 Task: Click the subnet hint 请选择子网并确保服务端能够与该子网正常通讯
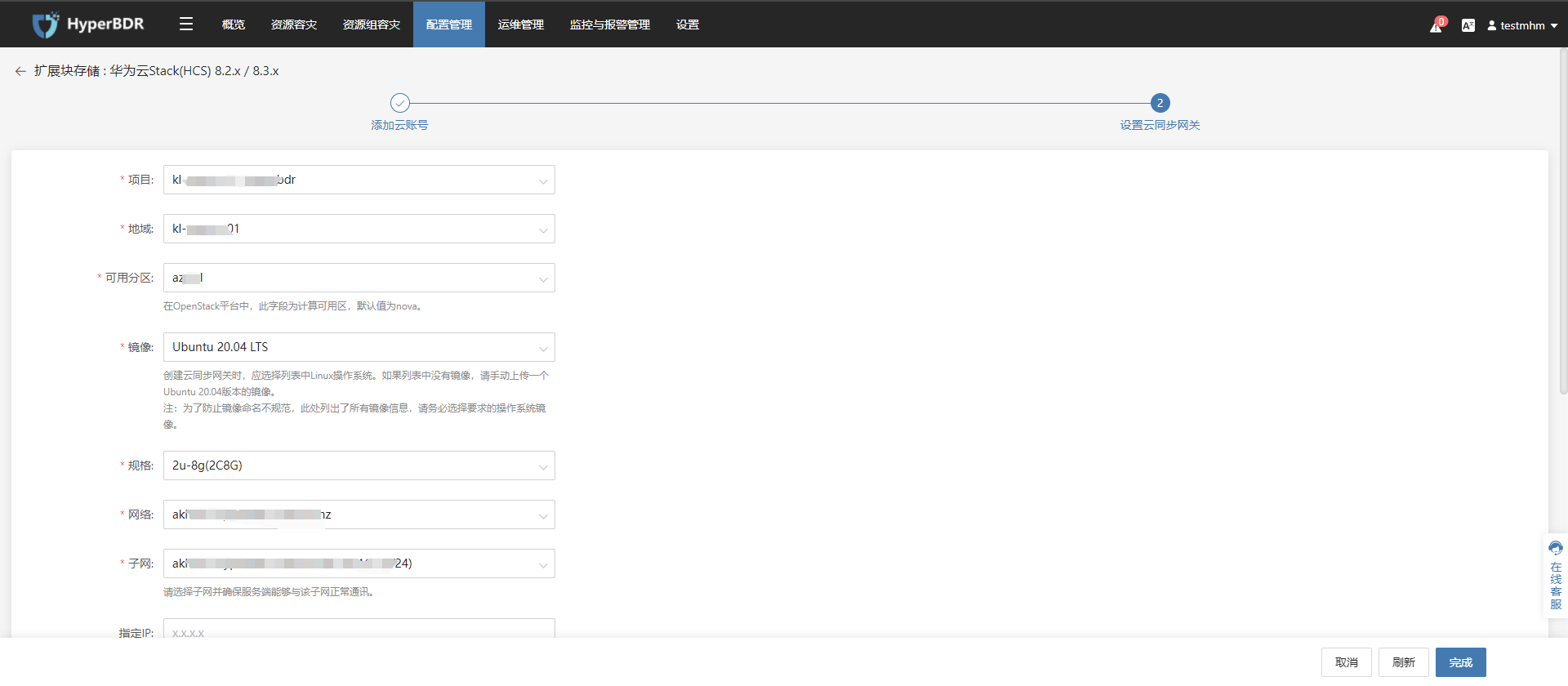pyautogui.click(x=270, y=592)
